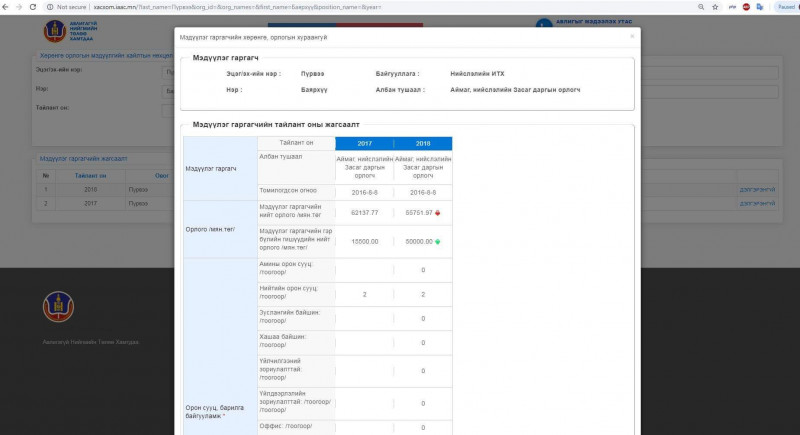The height and width of the screenshot is (435, 800).
Task: Select the 2018 column header
Action: click(x=422, y=143)
